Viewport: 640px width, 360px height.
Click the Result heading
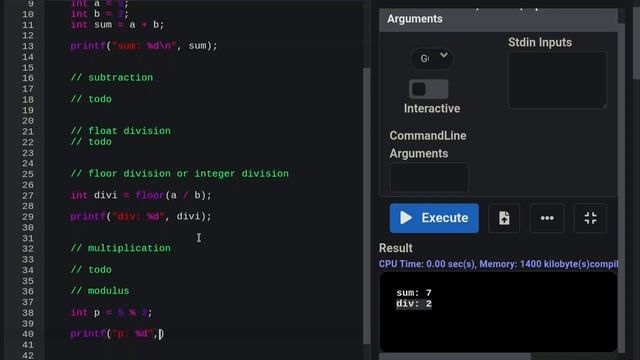pos(396,248)
